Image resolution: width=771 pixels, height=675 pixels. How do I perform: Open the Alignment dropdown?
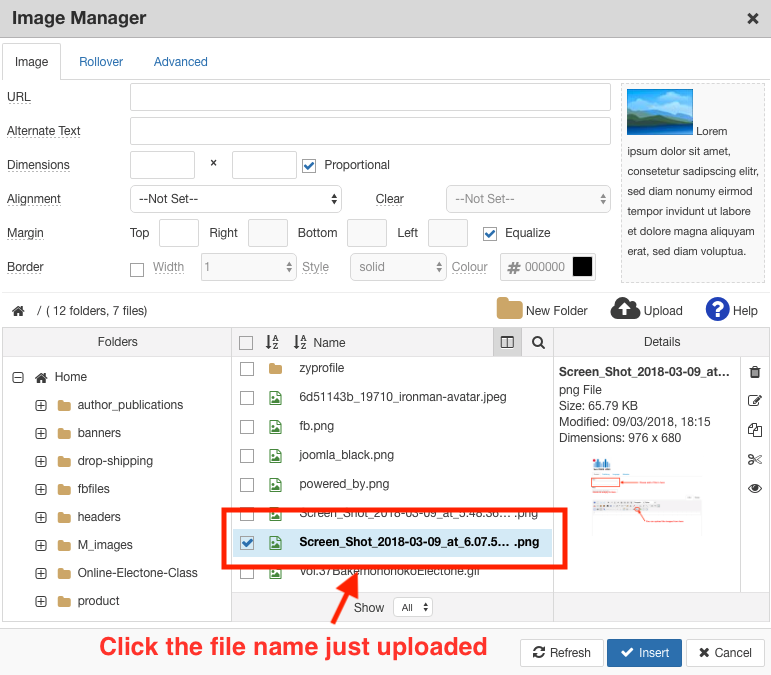236,199
